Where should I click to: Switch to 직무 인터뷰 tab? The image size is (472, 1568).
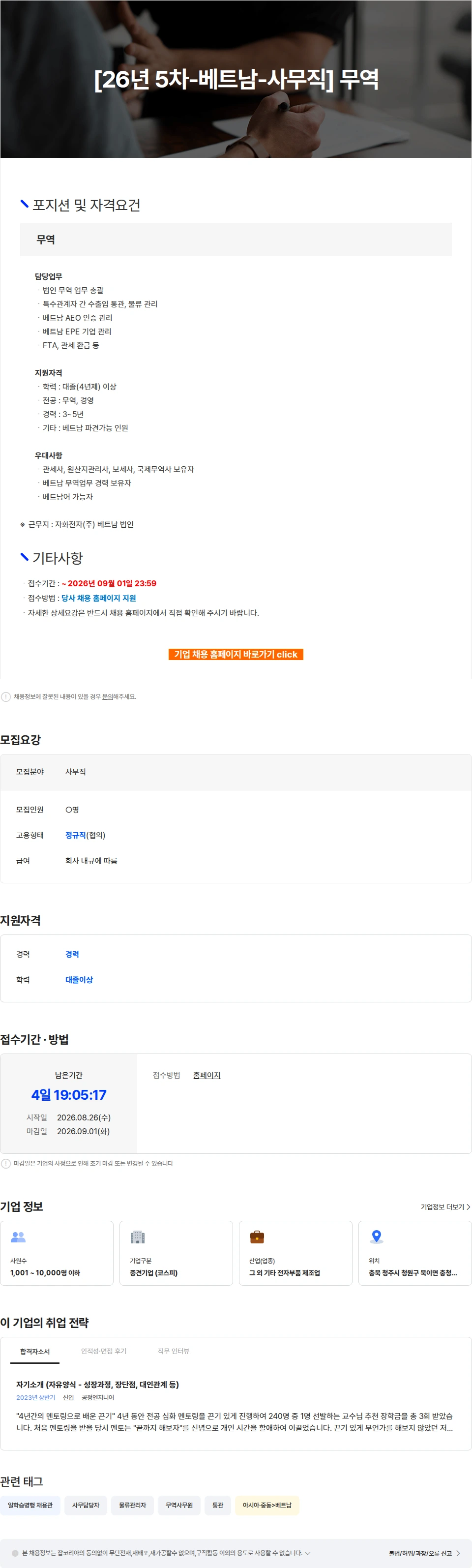pos(174,1351)
